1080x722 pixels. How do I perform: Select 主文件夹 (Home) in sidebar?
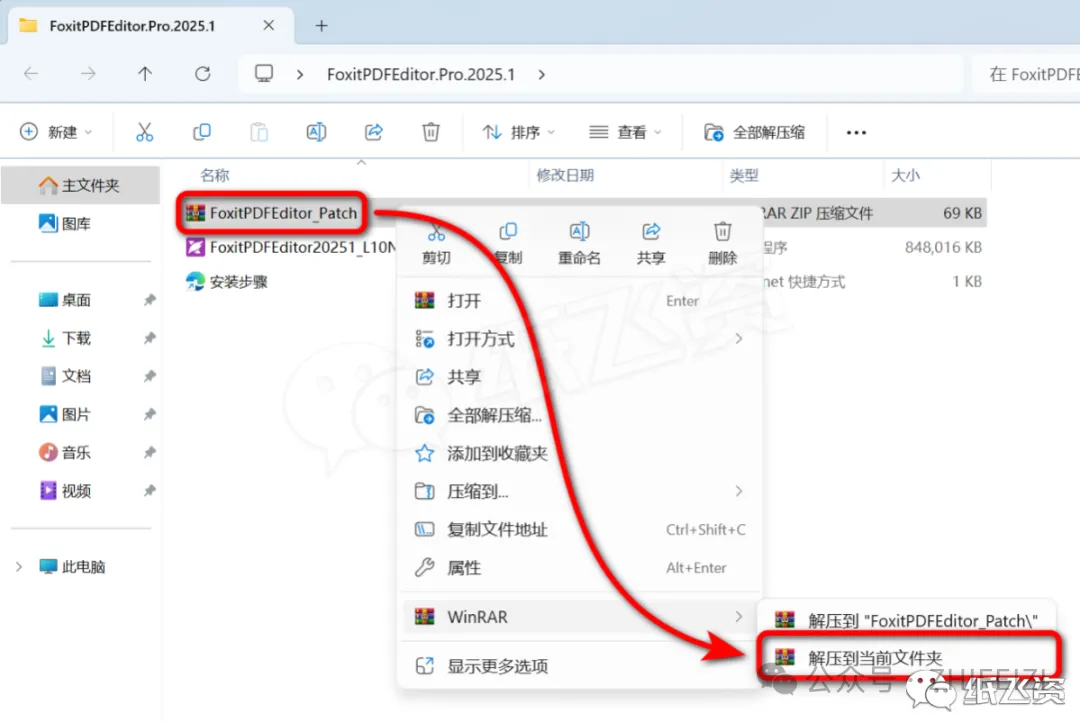tap(81, 185)
